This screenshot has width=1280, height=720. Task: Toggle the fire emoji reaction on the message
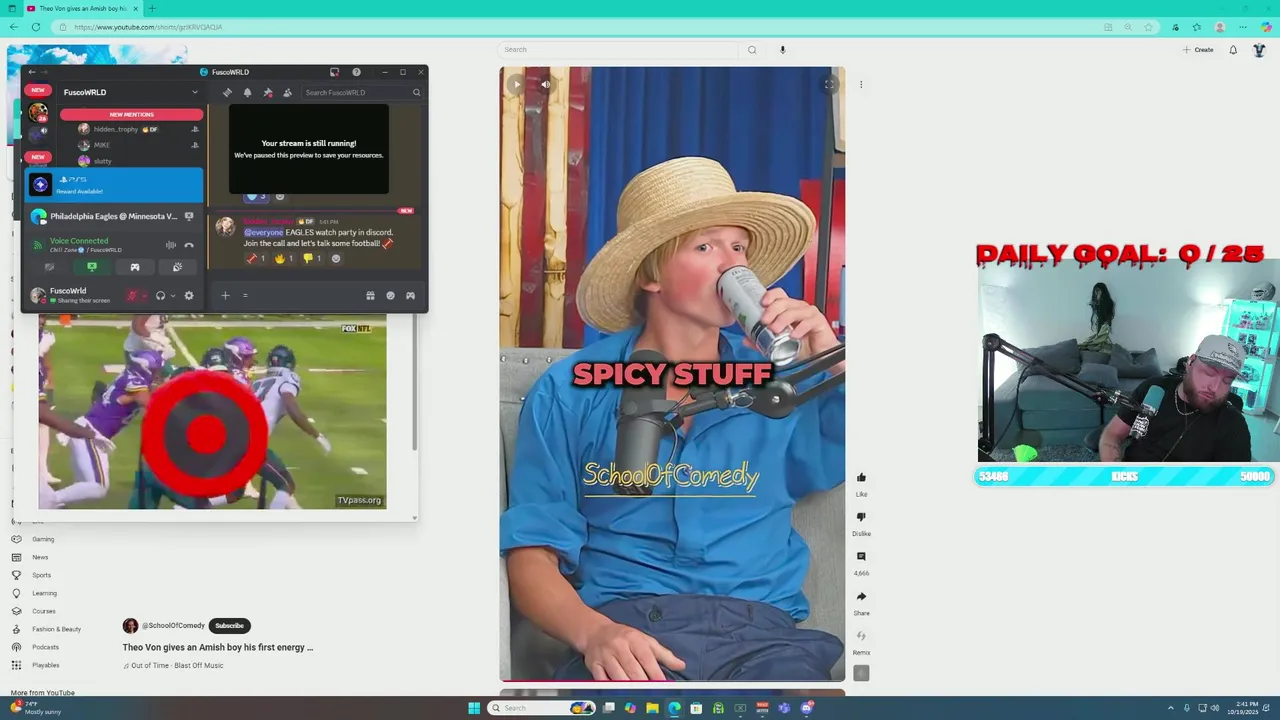[x=284, y=258]
